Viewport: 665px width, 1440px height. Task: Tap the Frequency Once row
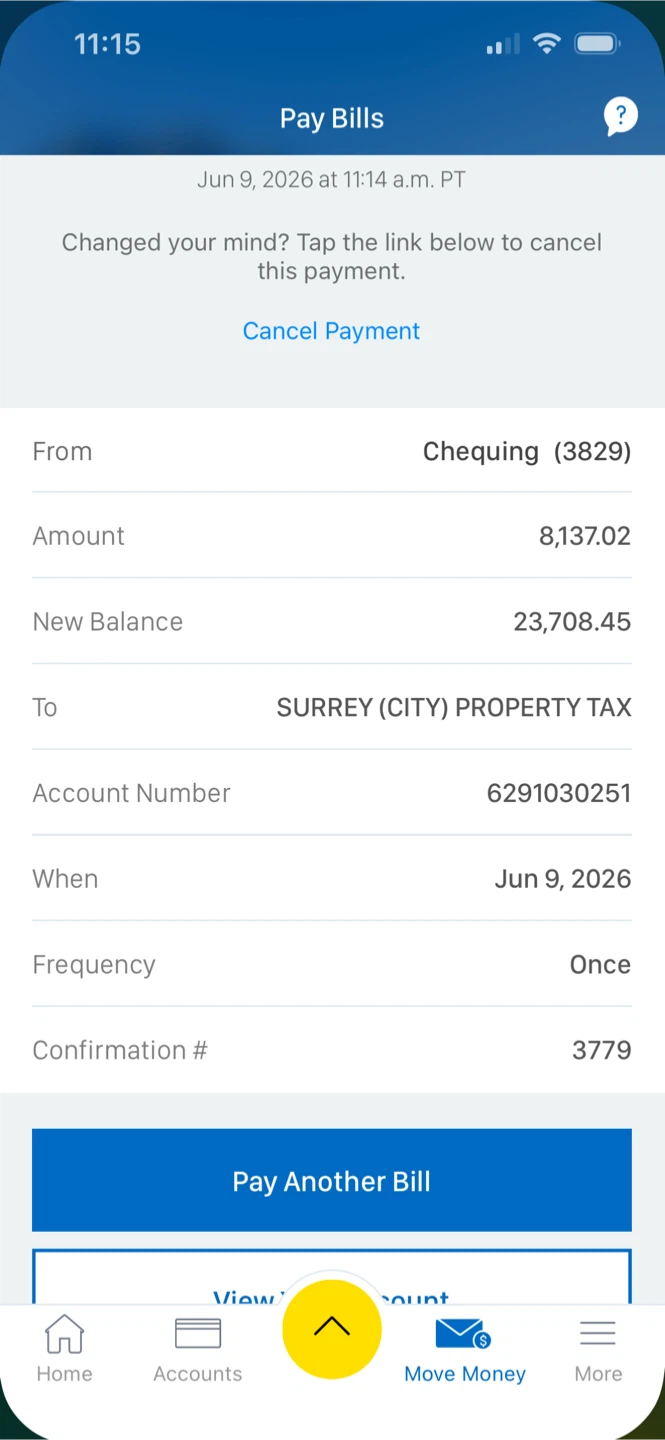pyautogui.click(x=332, y=965)
